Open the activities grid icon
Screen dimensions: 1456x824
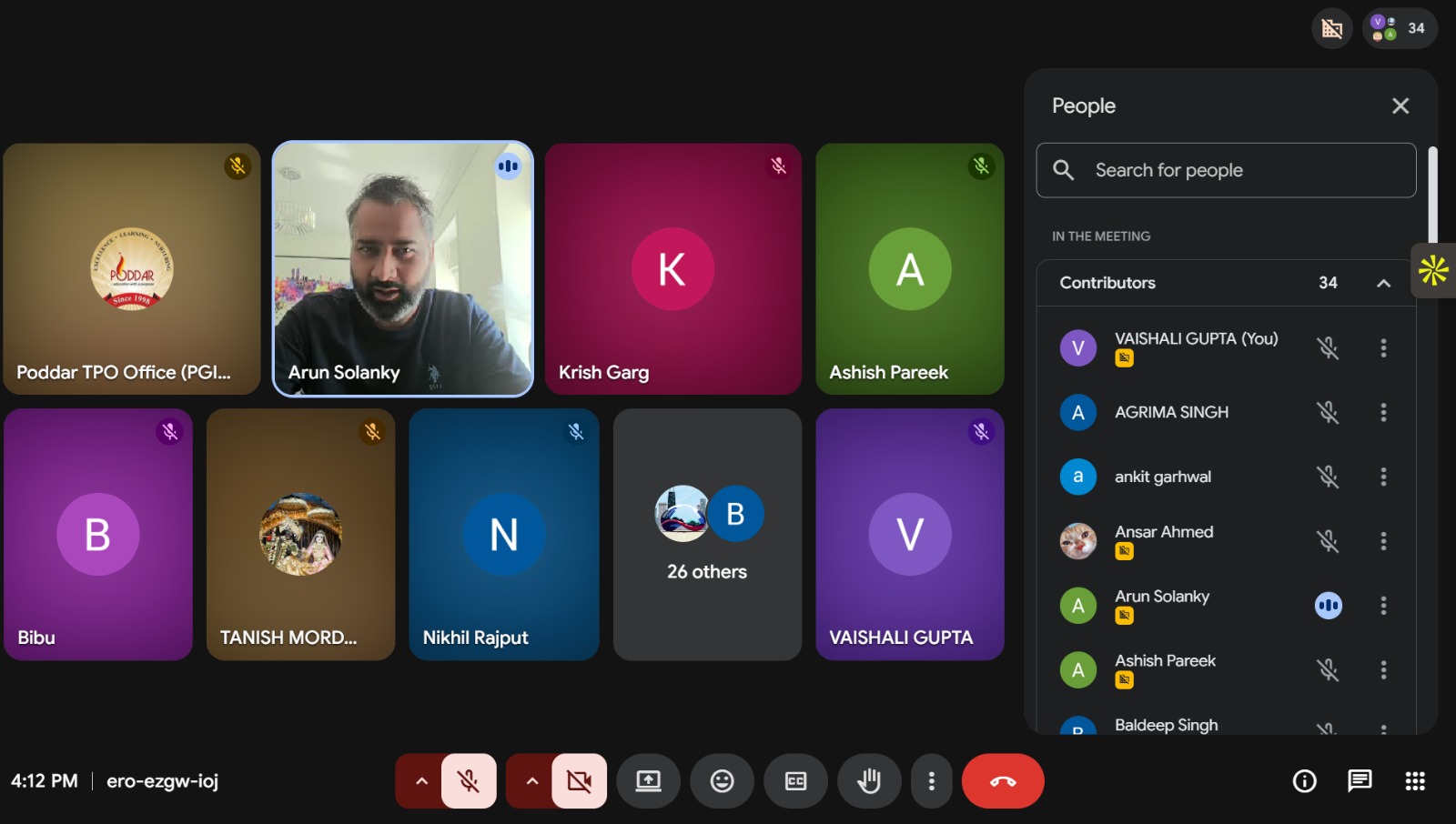click(1415, 781)
